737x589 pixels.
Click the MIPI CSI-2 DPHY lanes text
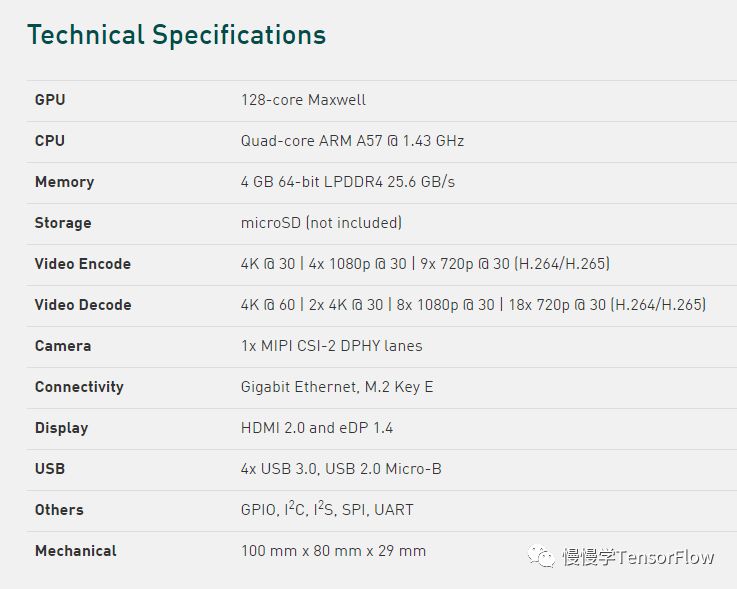[331, 346]
